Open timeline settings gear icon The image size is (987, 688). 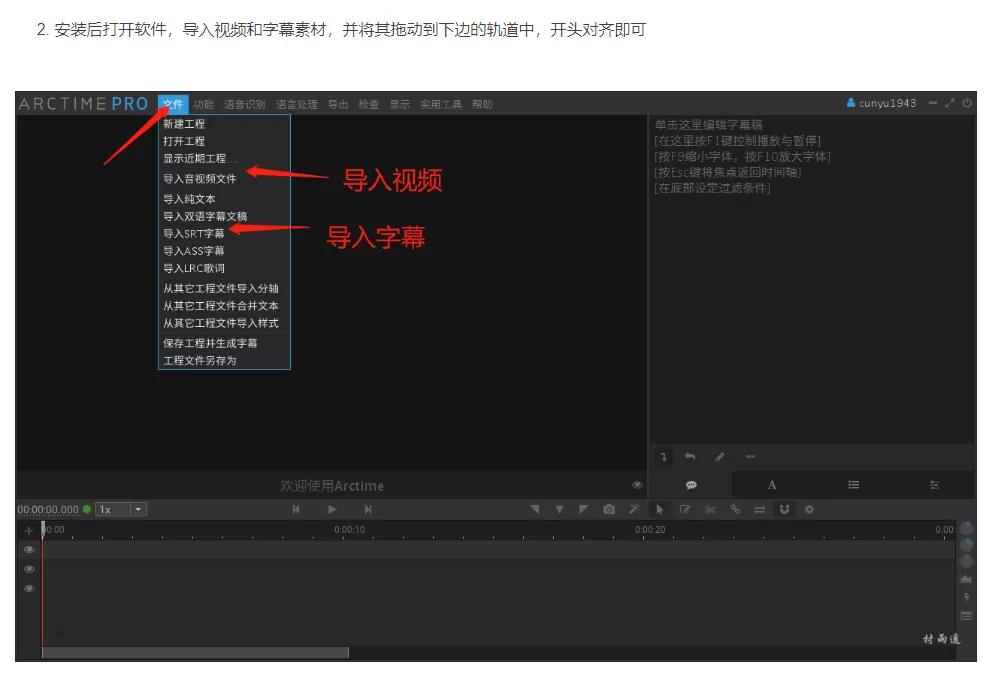(x=809, y=509)
